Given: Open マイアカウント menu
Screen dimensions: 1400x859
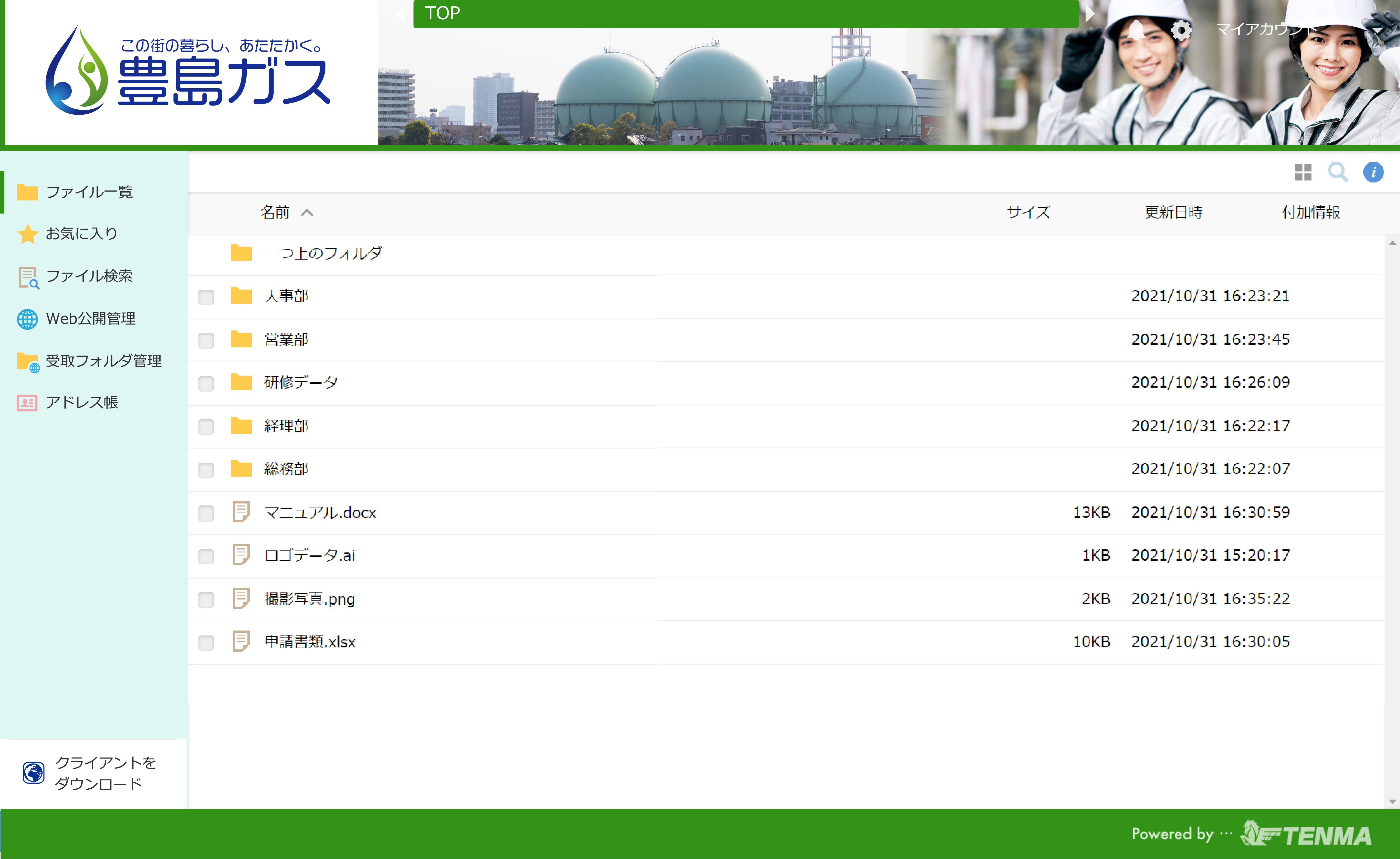Looking at the screenshot, I should (x=1266, y=29).
